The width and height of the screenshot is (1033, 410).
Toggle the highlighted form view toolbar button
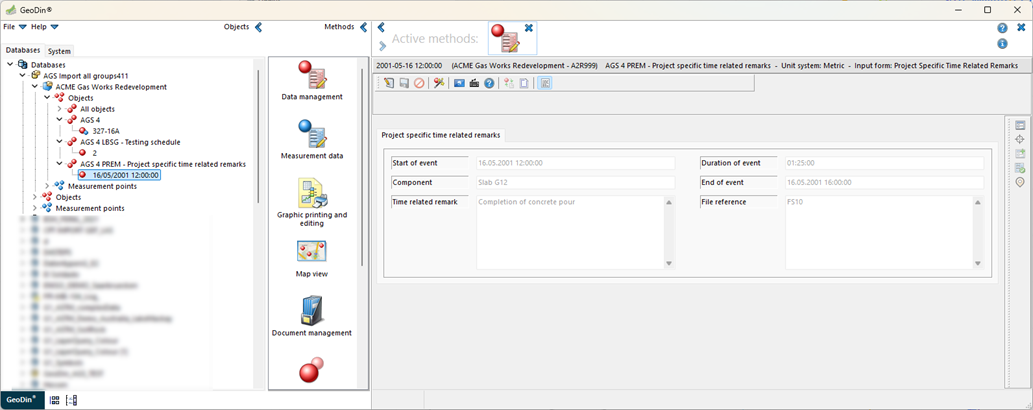(546, 83)
